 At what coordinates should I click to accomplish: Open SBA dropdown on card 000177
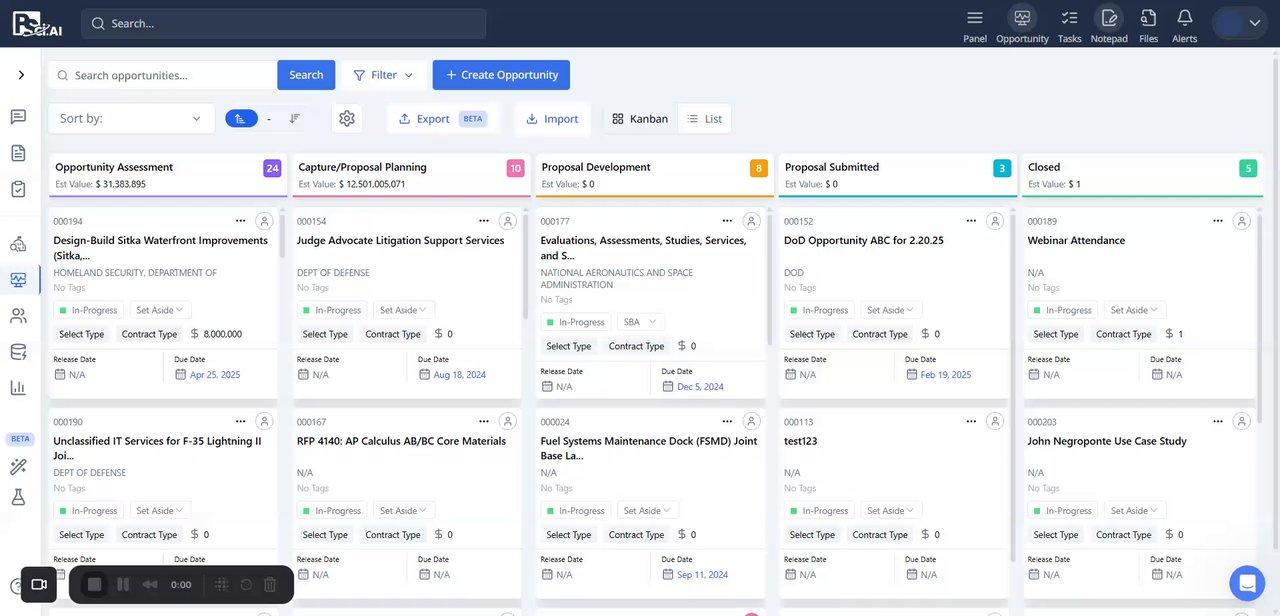(641, 322)
